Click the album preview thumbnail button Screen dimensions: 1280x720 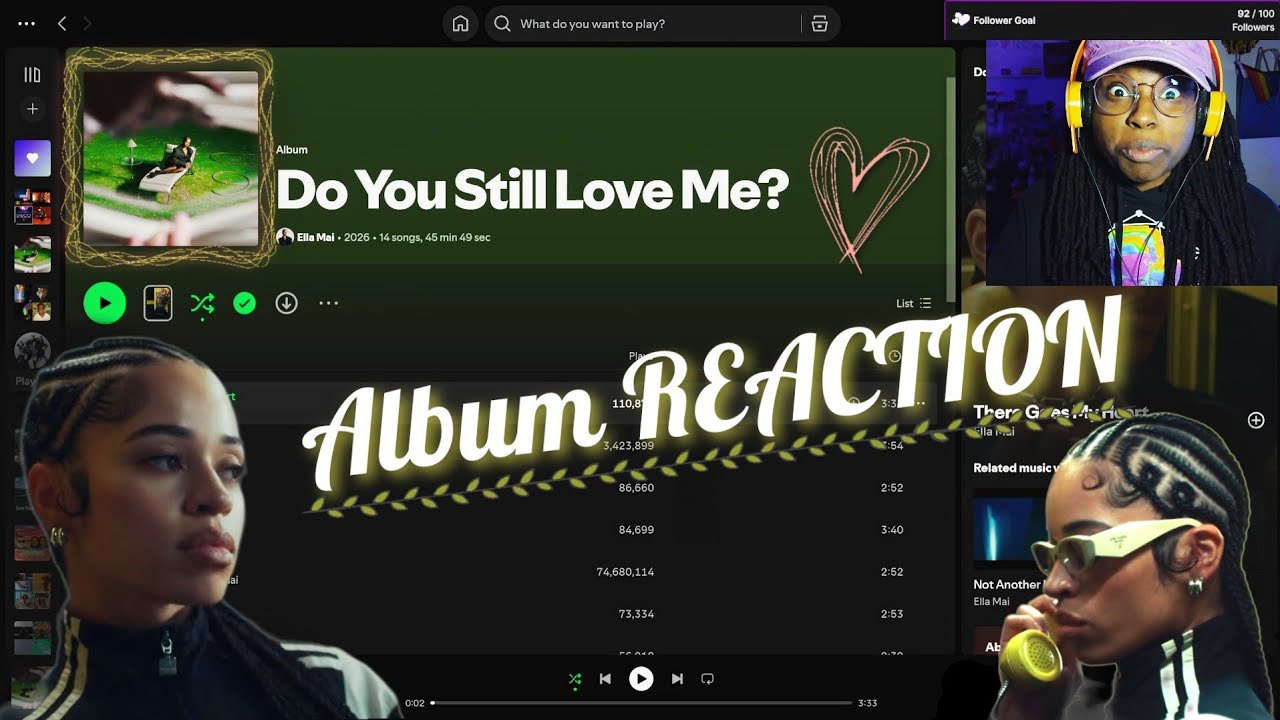click(x=158, y=303)
